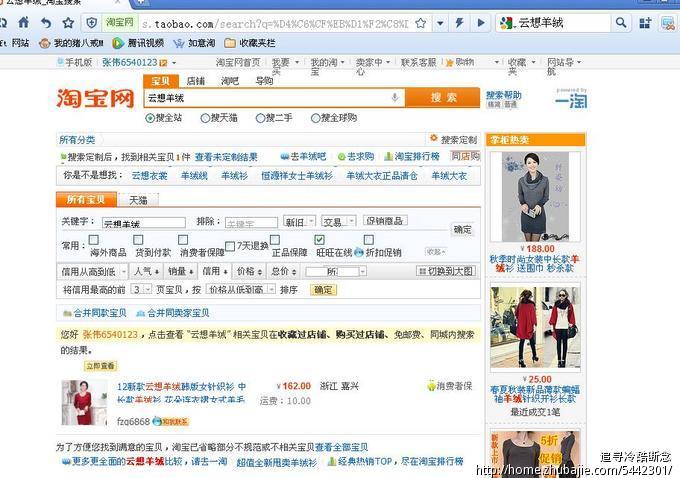Click the 关键字 keyword input field
Image resolution: width=680 pixels, height=478 pixels.
pos(144,223)
